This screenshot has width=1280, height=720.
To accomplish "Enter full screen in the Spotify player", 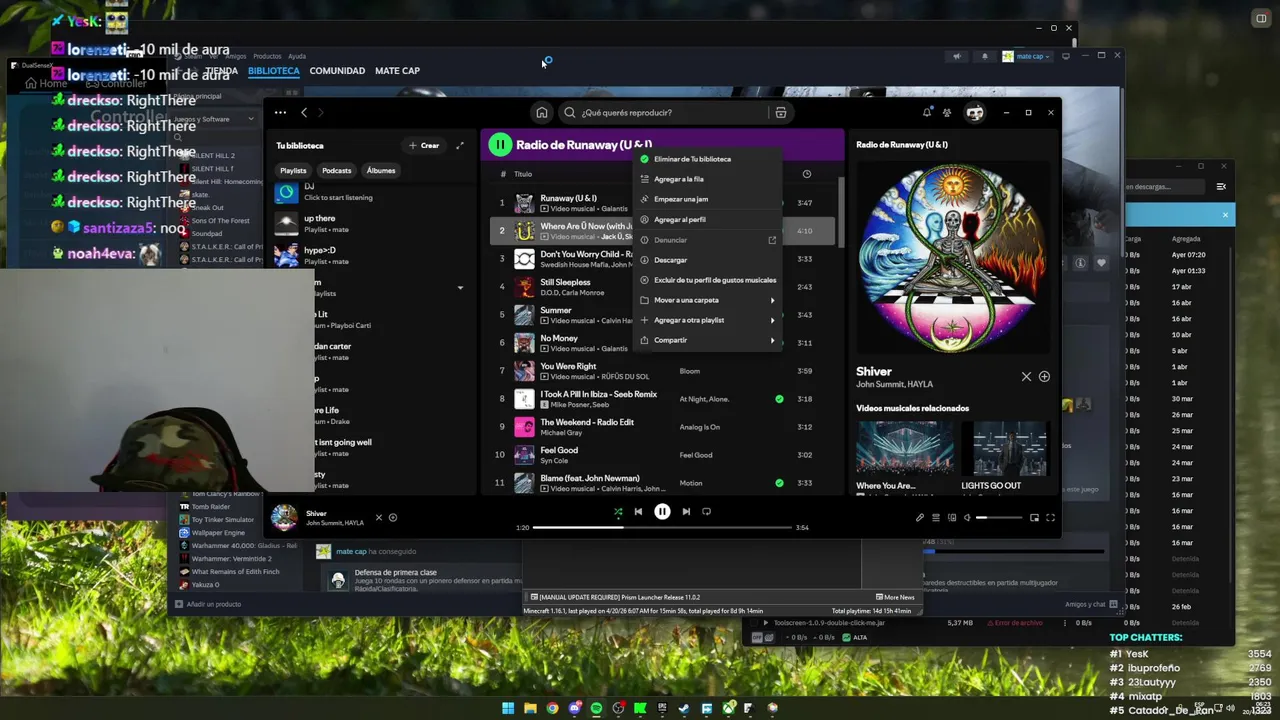I will pos(1050,517).
